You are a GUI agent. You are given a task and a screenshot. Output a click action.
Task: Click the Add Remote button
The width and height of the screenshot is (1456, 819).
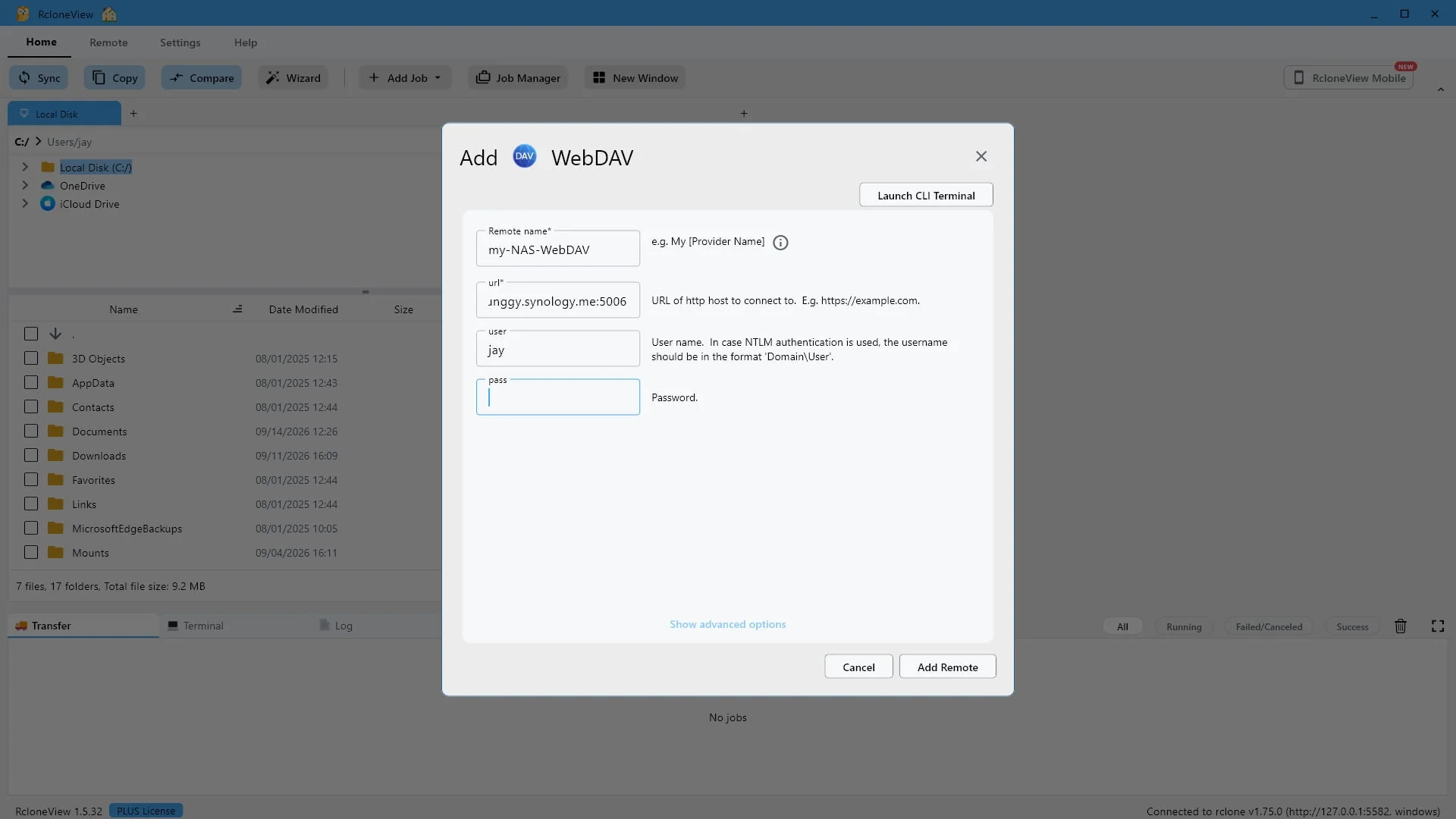[x=948, y=667]
